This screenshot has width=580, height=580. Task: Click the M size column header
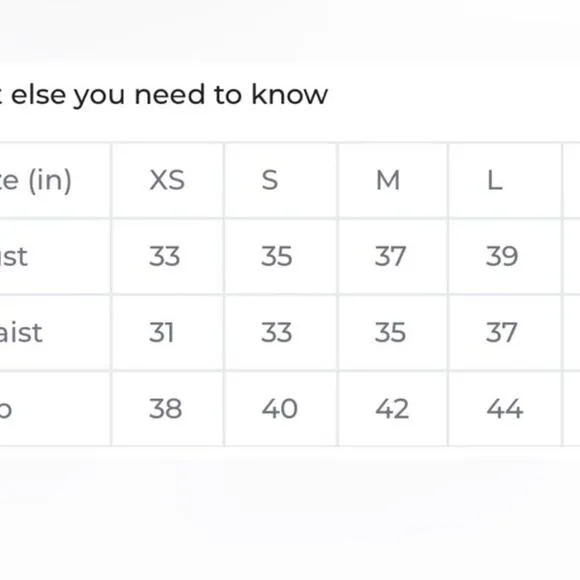coord(388,180)
